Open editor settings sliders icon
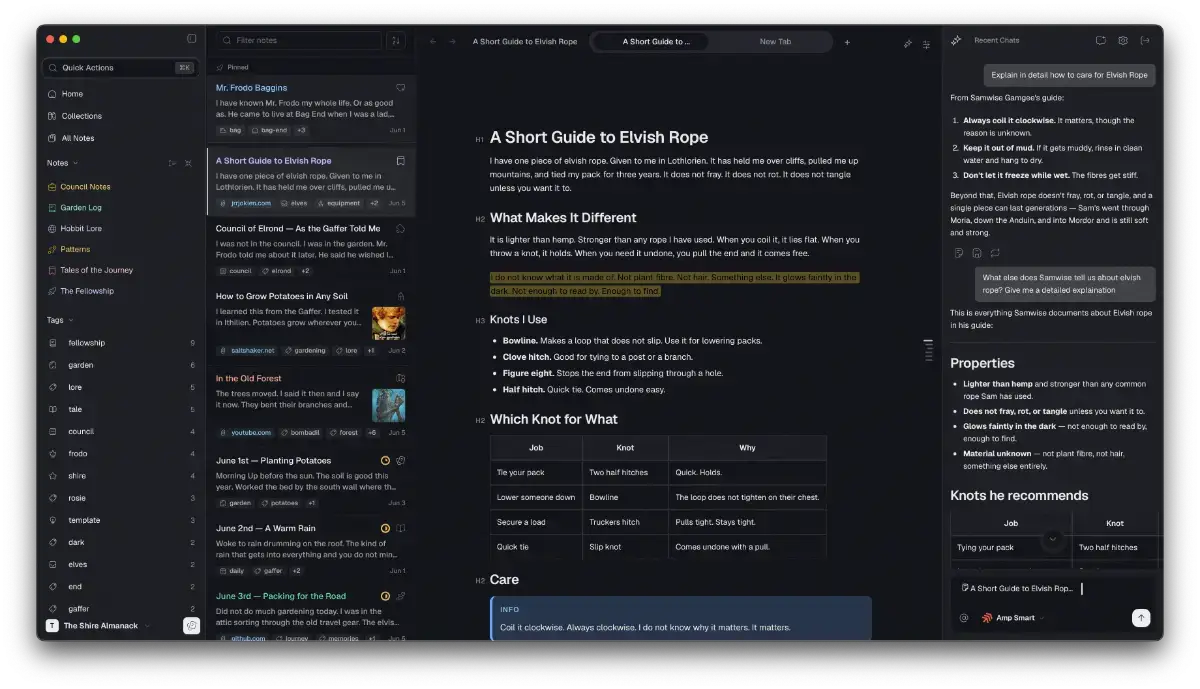1200x689 pixels. [x=926, y=43]
